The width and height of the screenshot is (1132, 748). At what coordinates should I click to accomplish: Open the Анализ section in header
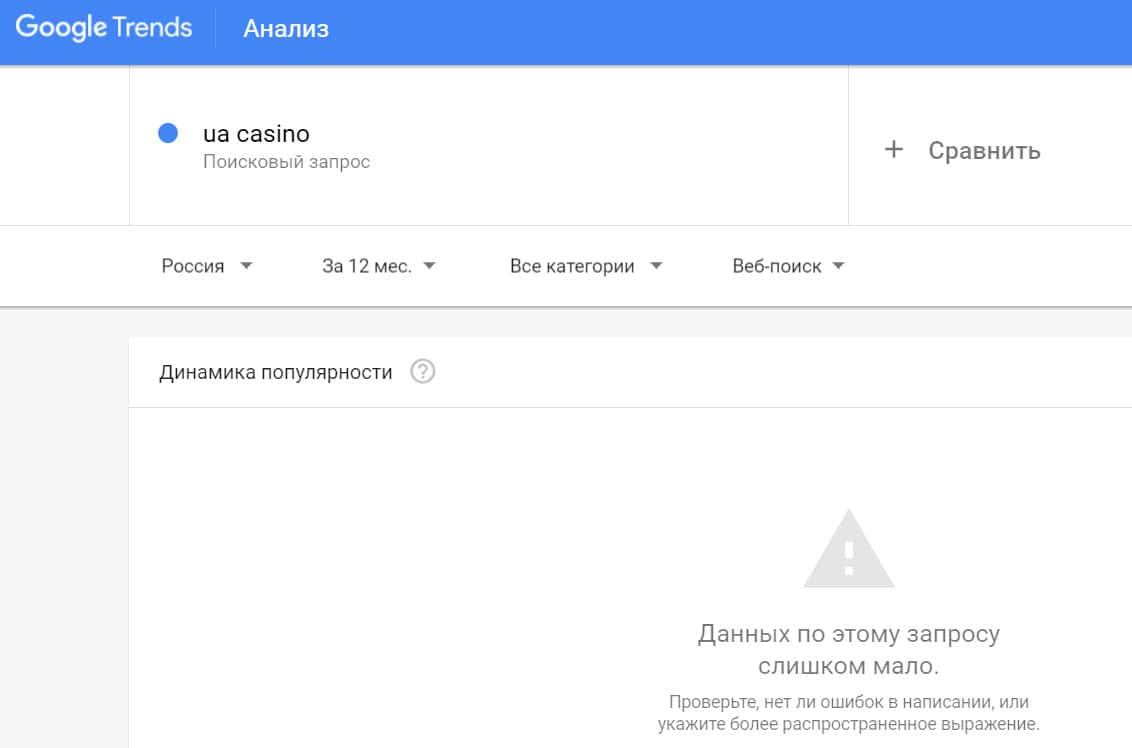286,29
